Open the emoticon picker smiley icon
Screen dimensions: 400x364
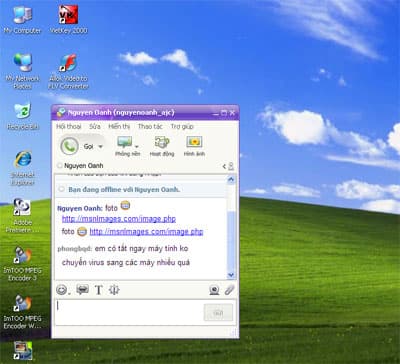coord(62,290)
